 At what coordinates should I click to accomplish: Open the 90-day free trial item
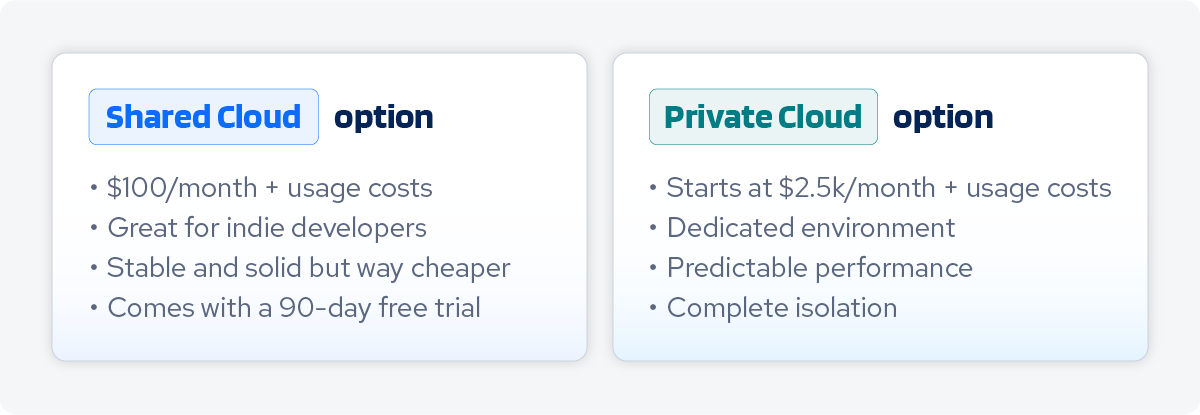coord(294,307)
